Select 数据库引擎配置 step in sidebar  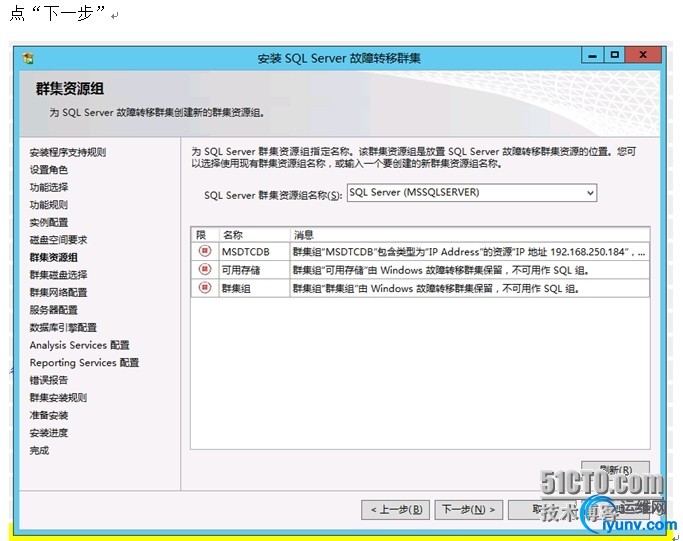point(63,327)
